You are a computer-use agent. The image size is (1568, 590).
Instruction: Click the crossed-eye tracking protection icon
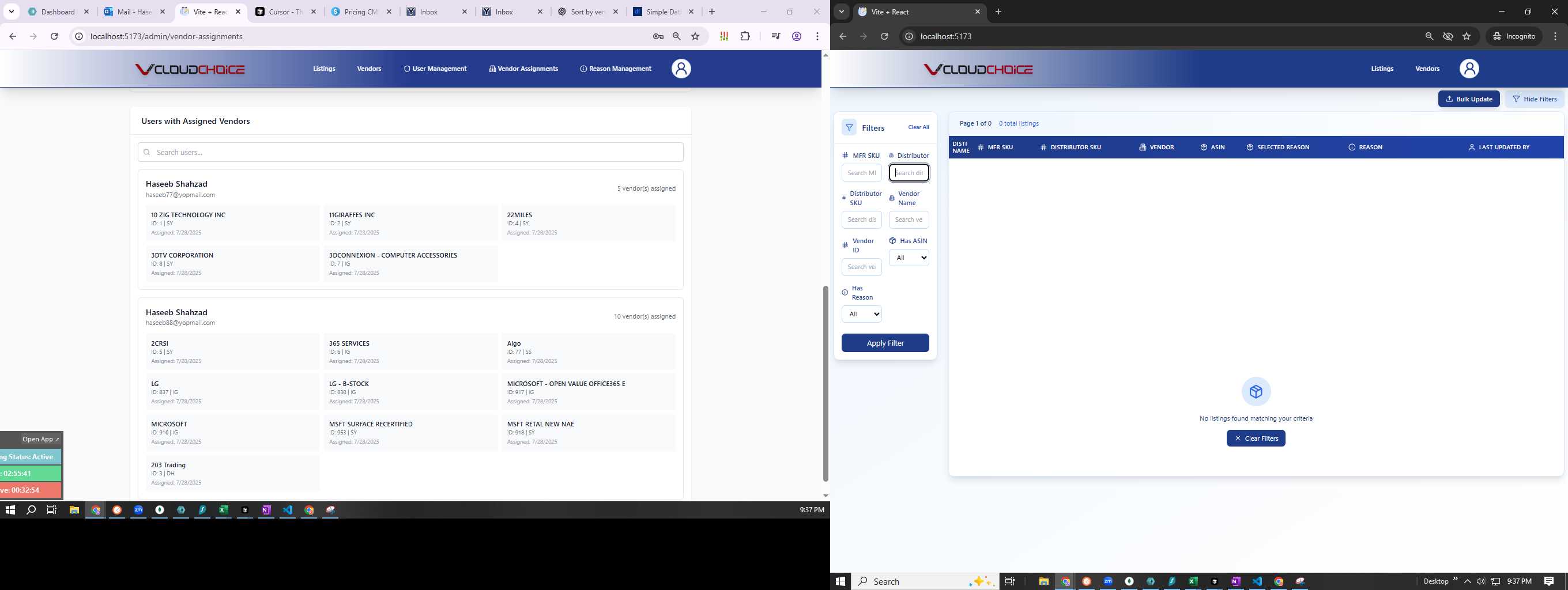point(1448,36)
